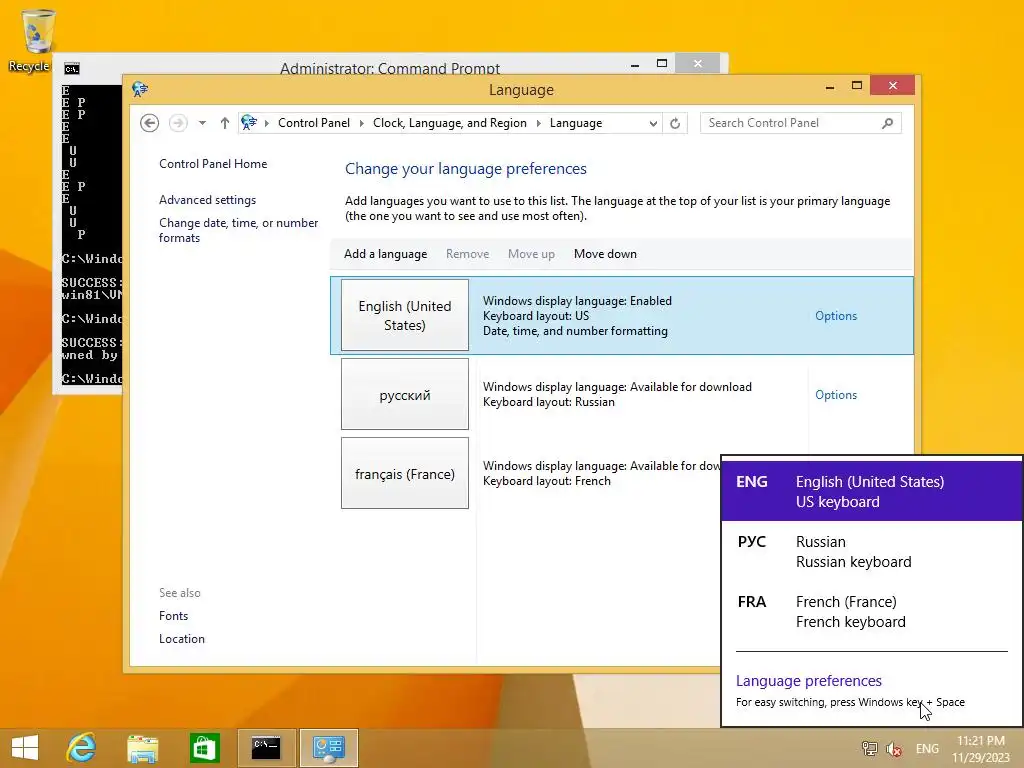Open Control Panel Home link
Image resolution: width=1024 pixels, height=768 pixels.
click(213, 164)
